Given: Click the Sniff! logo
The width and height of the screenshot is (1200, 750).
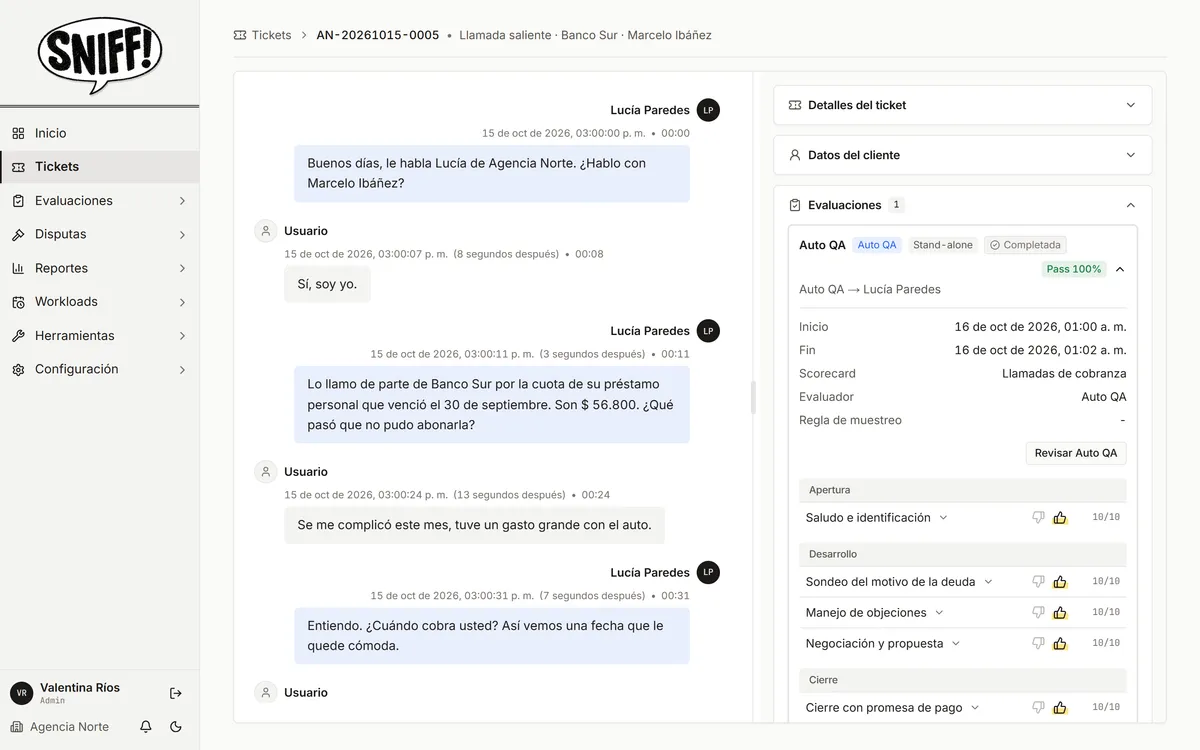Looking at the screenshot, I should pyautogui.click(x=100, y=54).
